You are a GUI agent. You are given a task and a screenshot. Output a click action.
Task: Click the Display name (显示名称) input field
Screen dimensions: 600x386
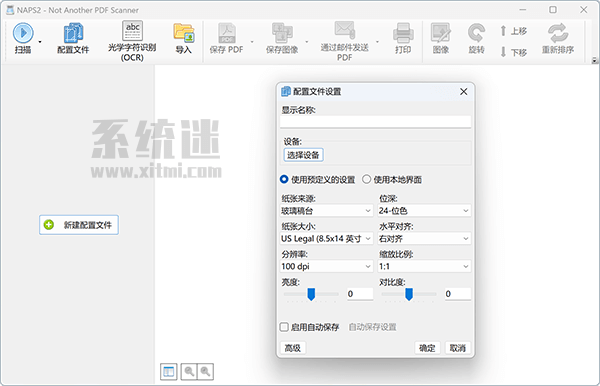pyautogui.click(x=375, y=122)
